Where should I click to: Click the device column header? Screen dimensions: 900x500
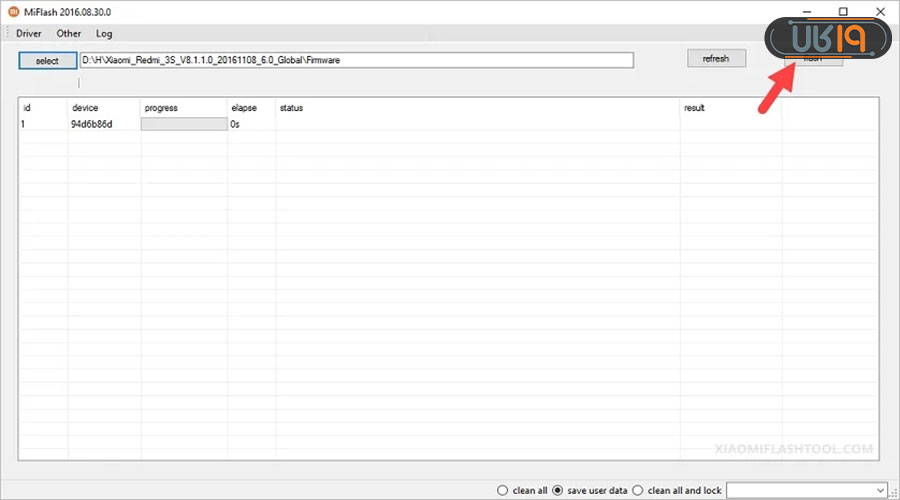(x=85, y=107)
